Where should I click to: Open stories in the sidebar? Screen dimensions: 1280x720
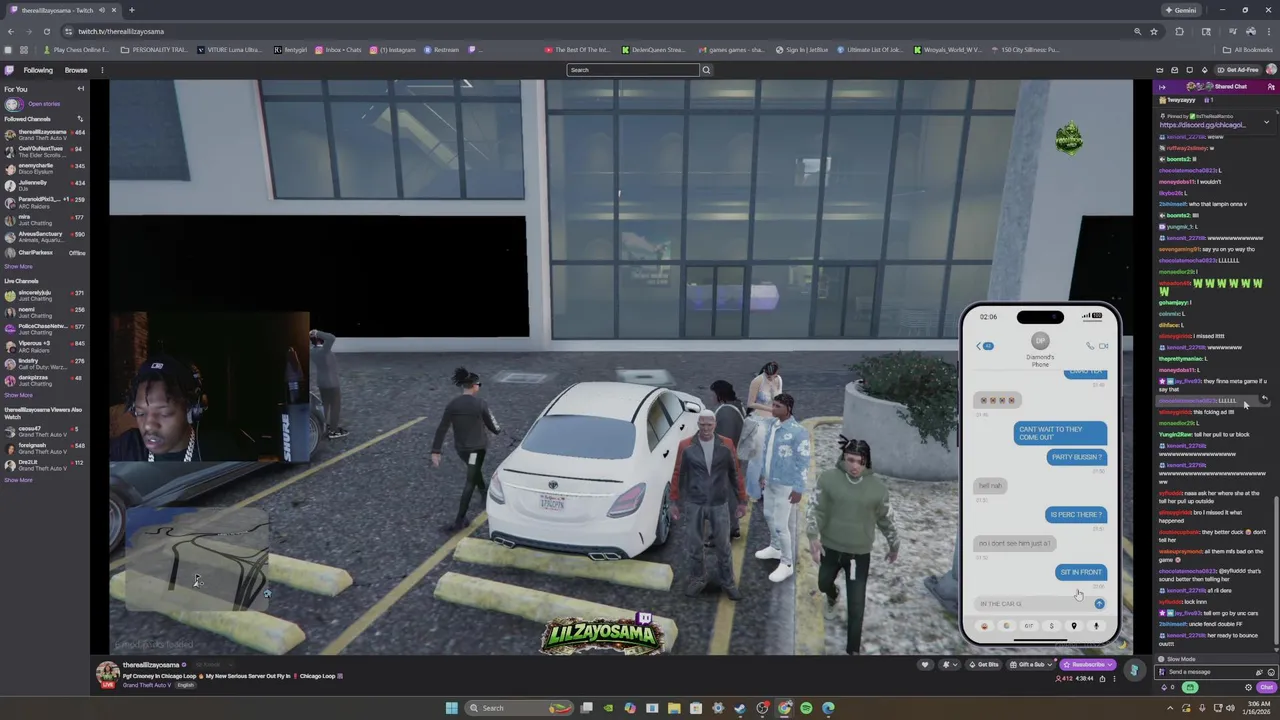tap(44, 104)
